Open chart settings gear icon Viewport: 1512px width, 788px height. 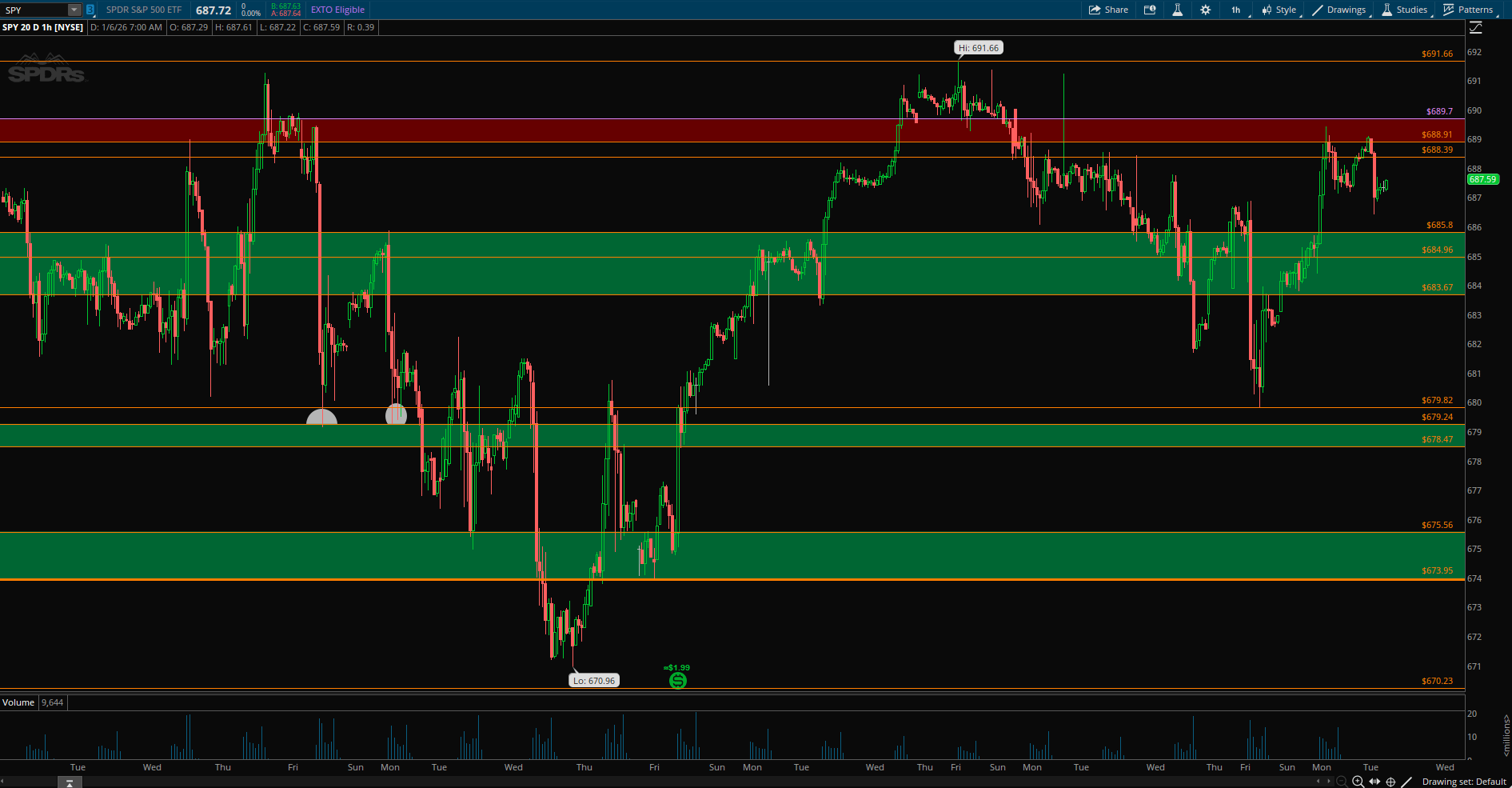pos(1205,10)
